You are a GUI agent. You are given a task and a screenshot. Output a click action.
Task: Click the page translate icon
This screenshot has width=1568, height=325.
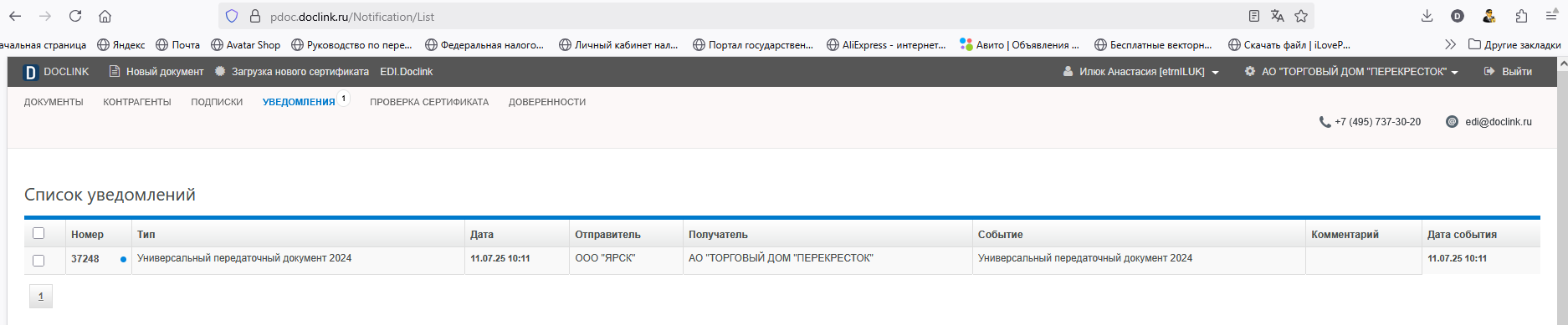(x=1277, y=16)
